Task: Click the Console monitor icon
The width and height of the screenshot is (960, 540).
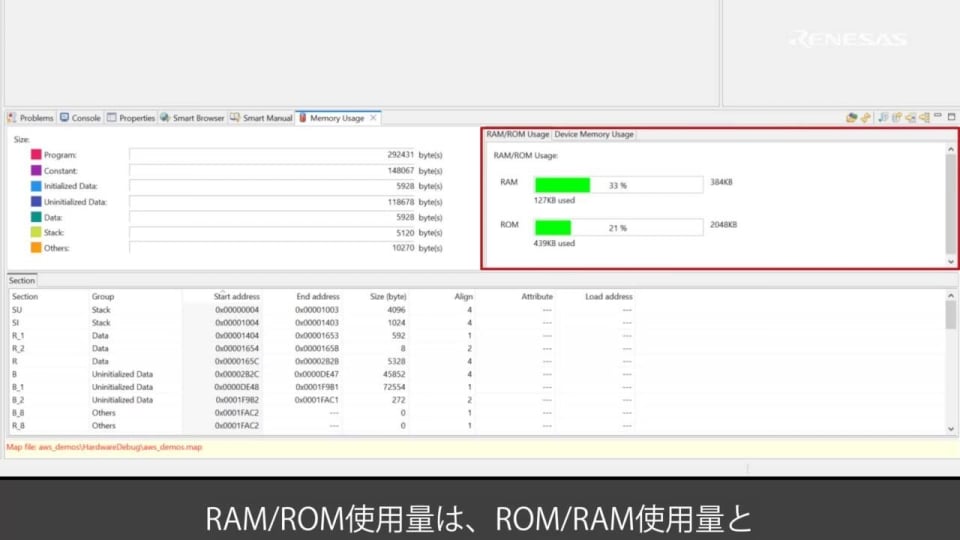Action: 64,118
